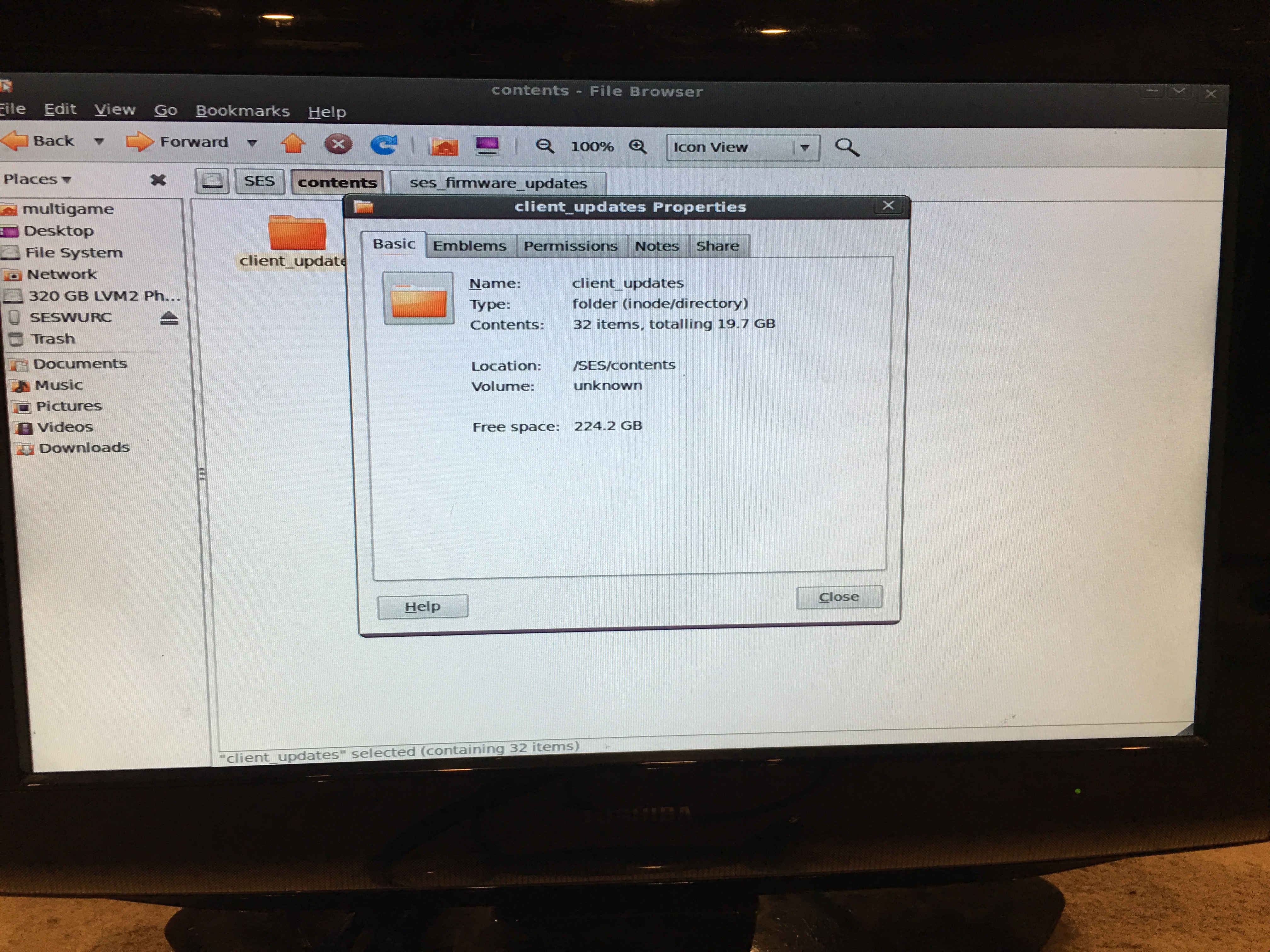This screenshot has height=952, width=1270.
Task: Open the 320 GB LVM2 volume
Action: click(x=92, y=296)
